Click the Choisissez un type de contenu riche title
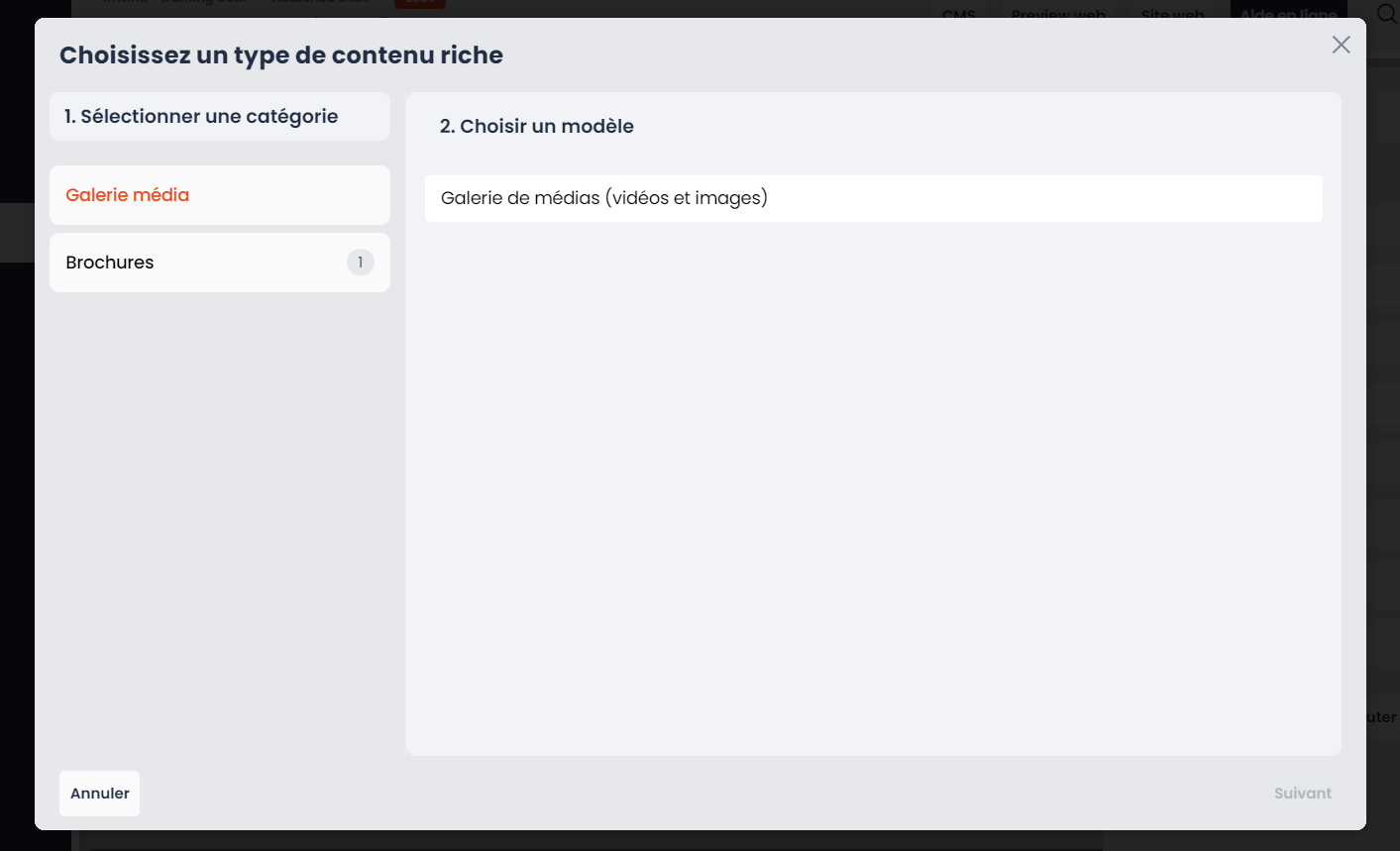Screen dimensions: 1400x851 (x=281, y=55)
